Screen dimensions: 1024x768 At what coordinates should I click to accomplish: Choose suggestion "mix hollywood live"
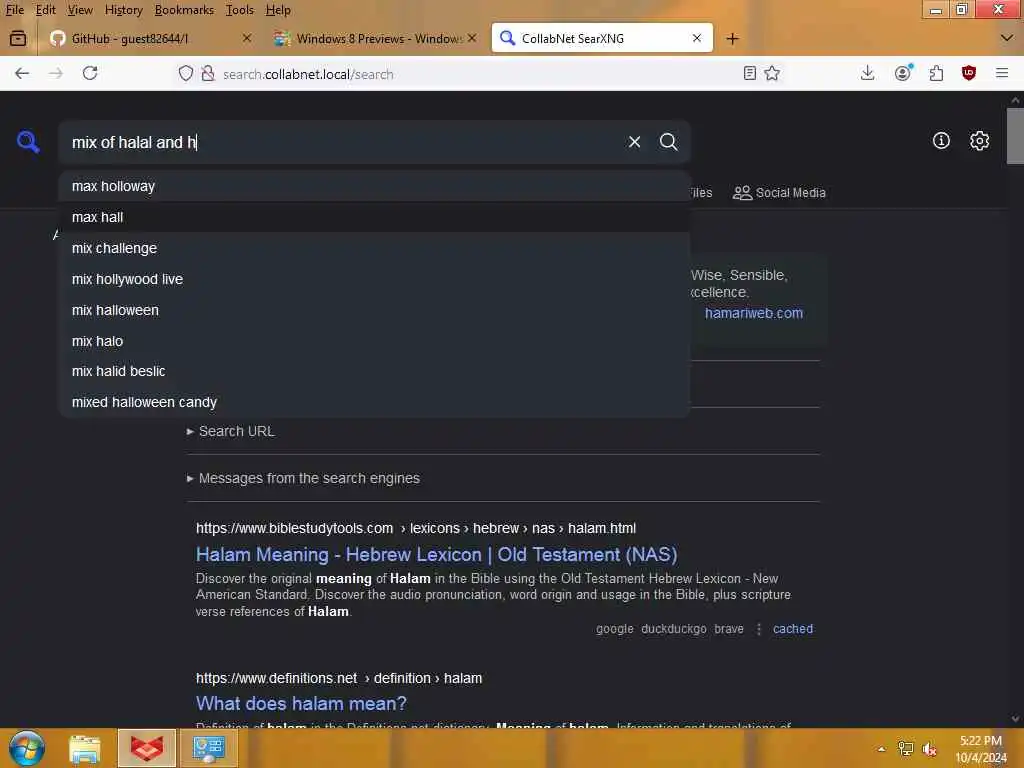[x=374, y=279]
